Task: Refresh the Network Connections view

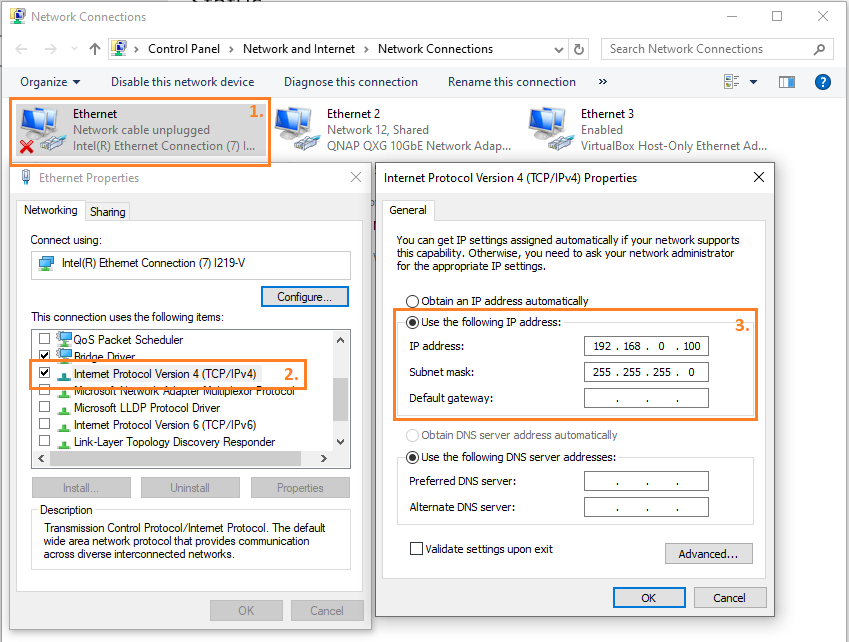Action: click(579, 49)
